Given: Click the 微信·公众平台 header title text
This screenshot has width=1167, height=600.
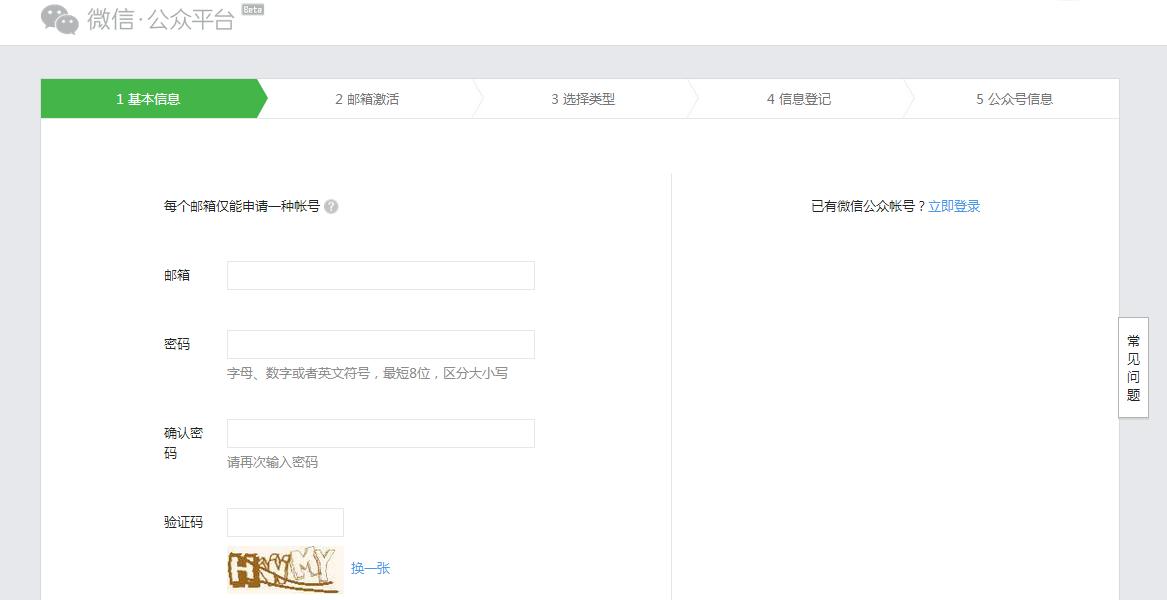Looking at the screenshot, I should (160, 19).
